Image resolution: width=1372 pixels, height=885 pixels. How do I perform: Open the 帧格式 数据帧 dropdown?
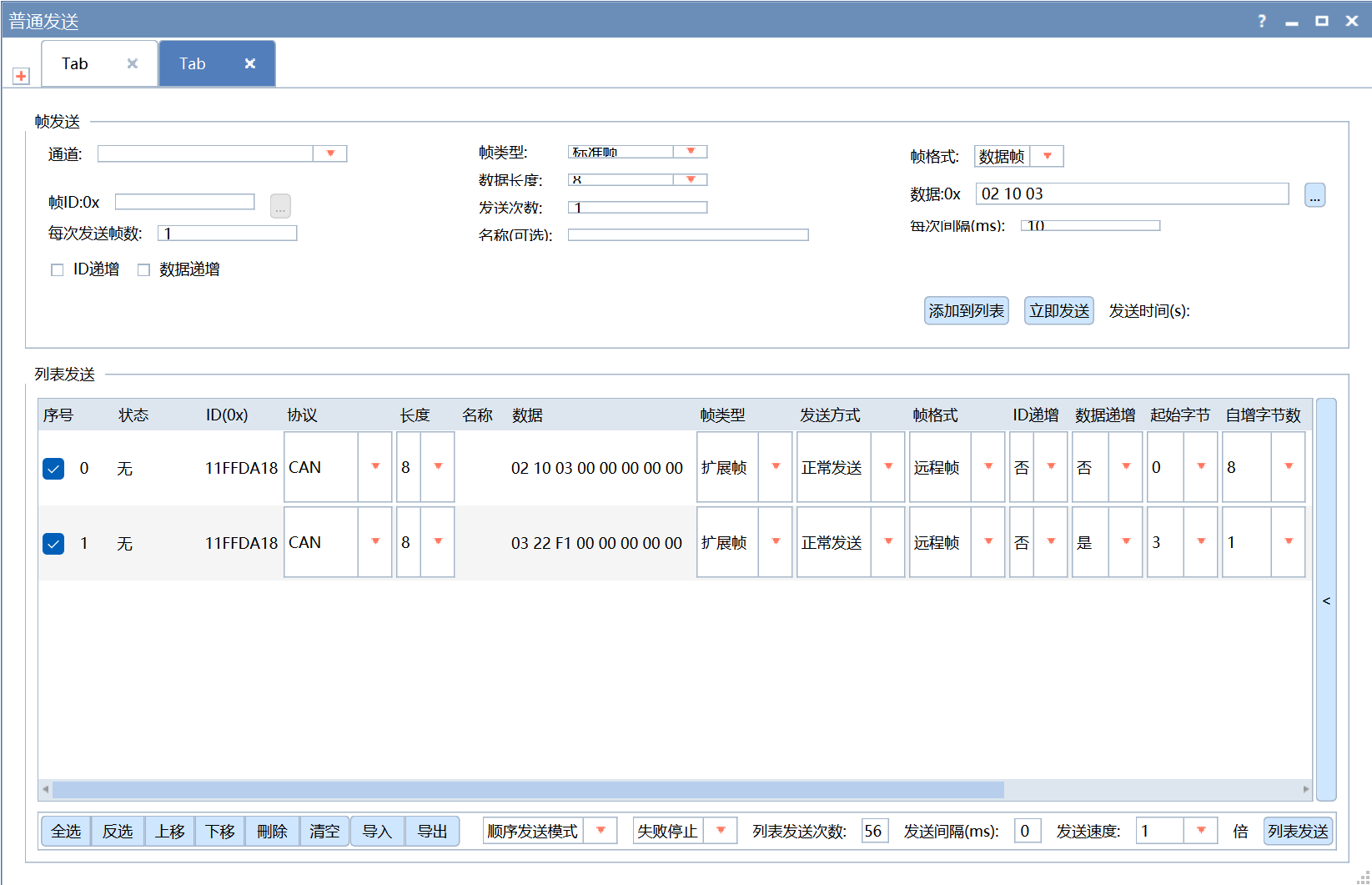pyautogui.click(x=1048, y=156)
